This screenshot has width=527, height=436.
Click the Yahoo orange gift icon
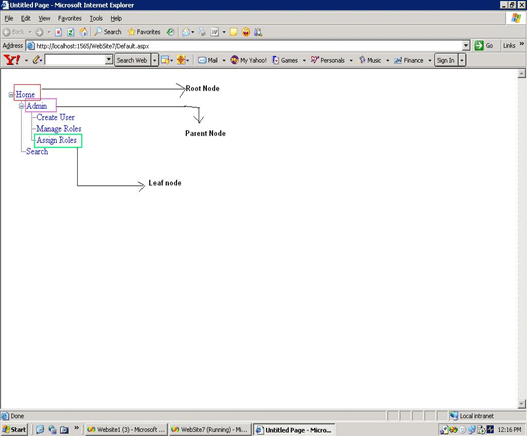(181, 60)
